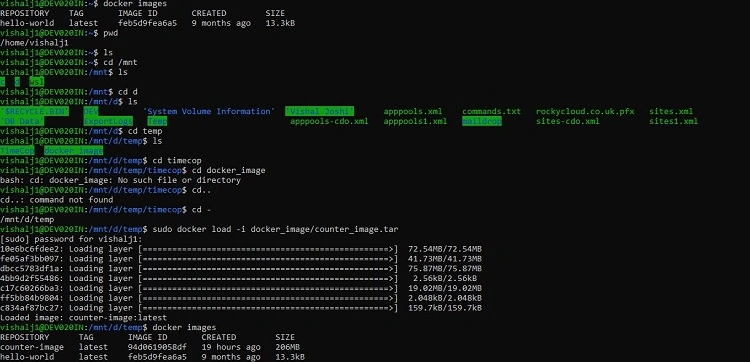Select apppools-cdo.xml file name
750x362 pixels.
(x=329, y=121)
